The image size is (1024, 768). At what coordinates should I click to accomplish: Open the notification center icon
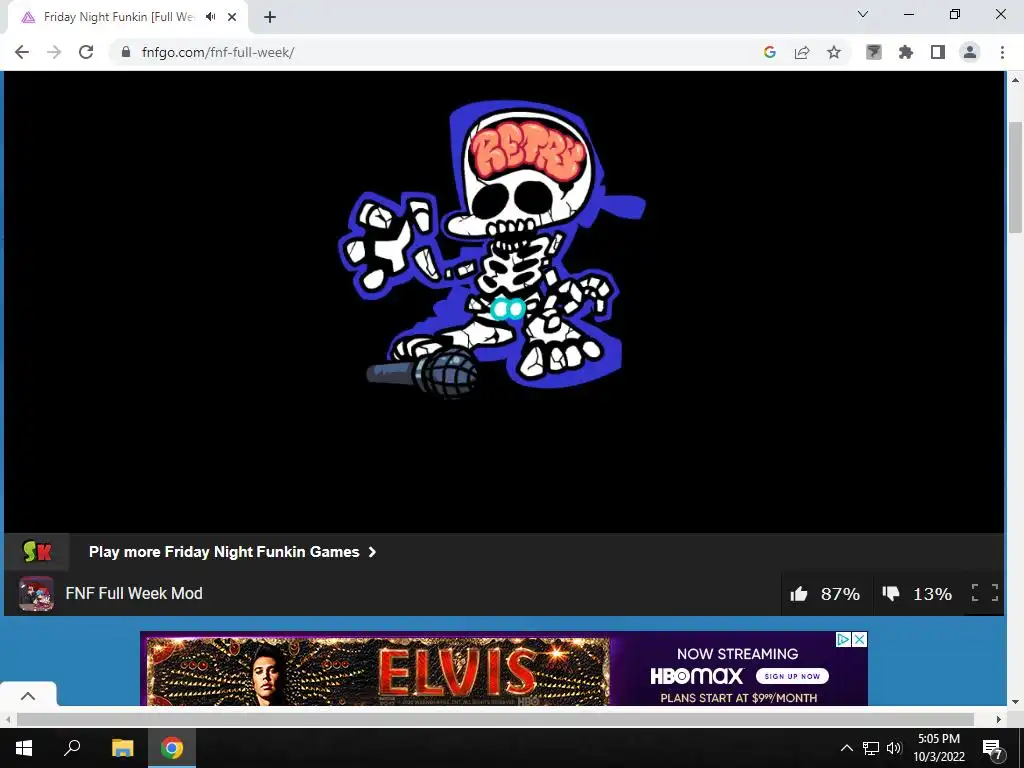pyautogui.click(x=993, y=748)
